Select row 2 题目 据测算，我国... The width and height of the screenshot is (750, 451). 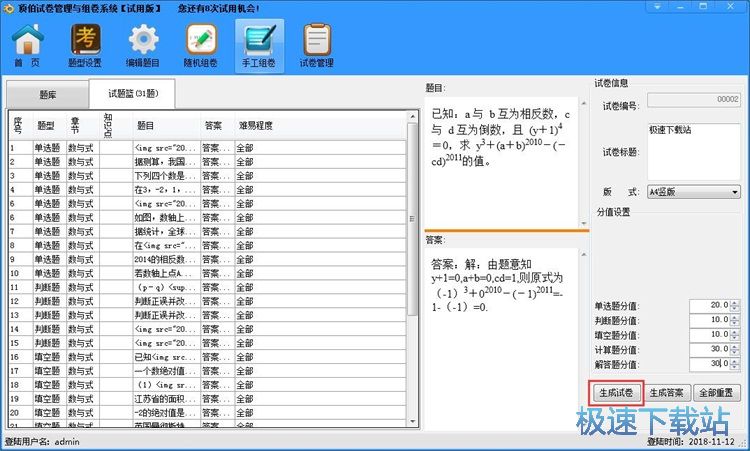point(165,162)
